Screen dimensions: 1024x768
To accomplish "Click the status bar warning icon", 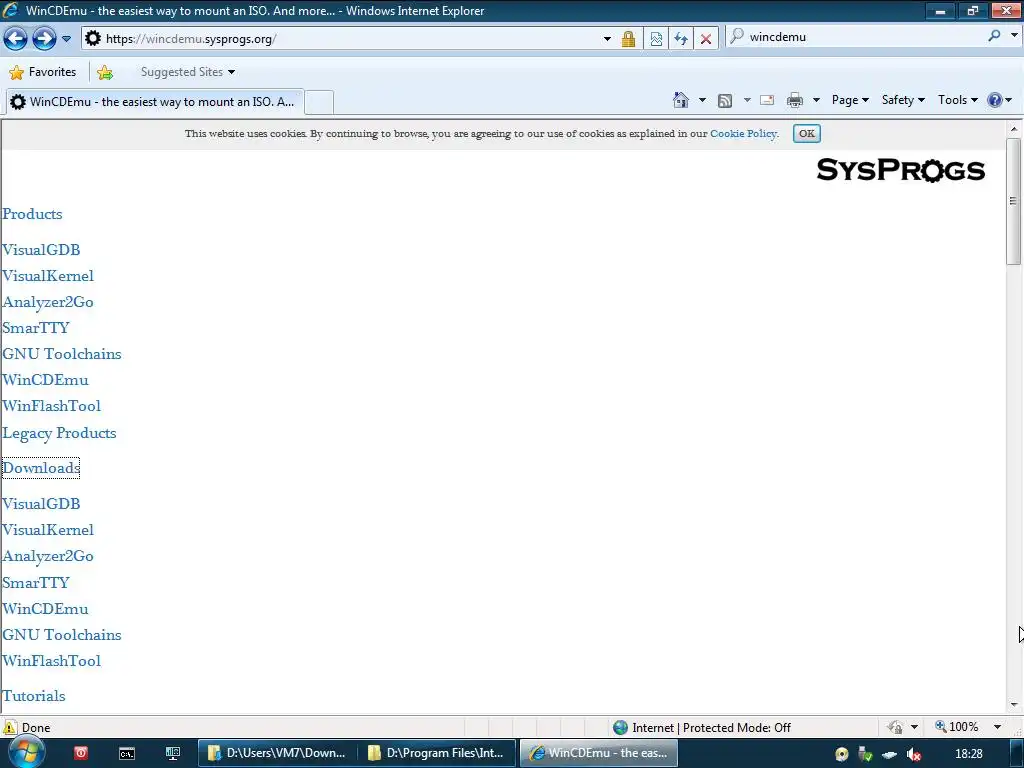I will 10,728.
